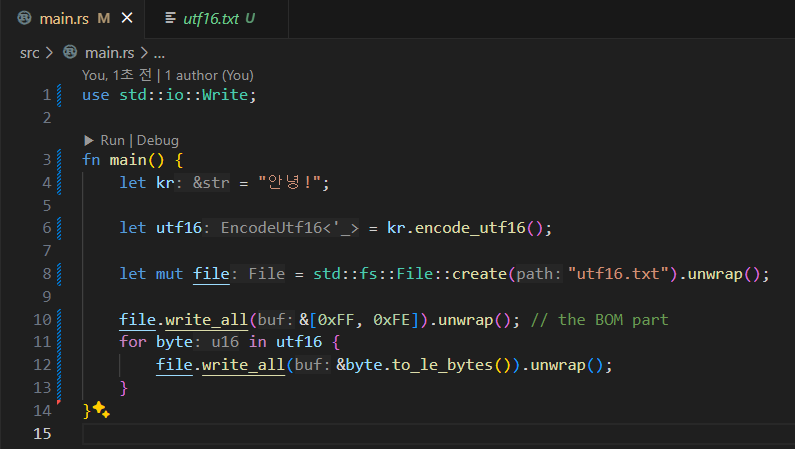Switch to the main.rs editor tab

[64, 19]
